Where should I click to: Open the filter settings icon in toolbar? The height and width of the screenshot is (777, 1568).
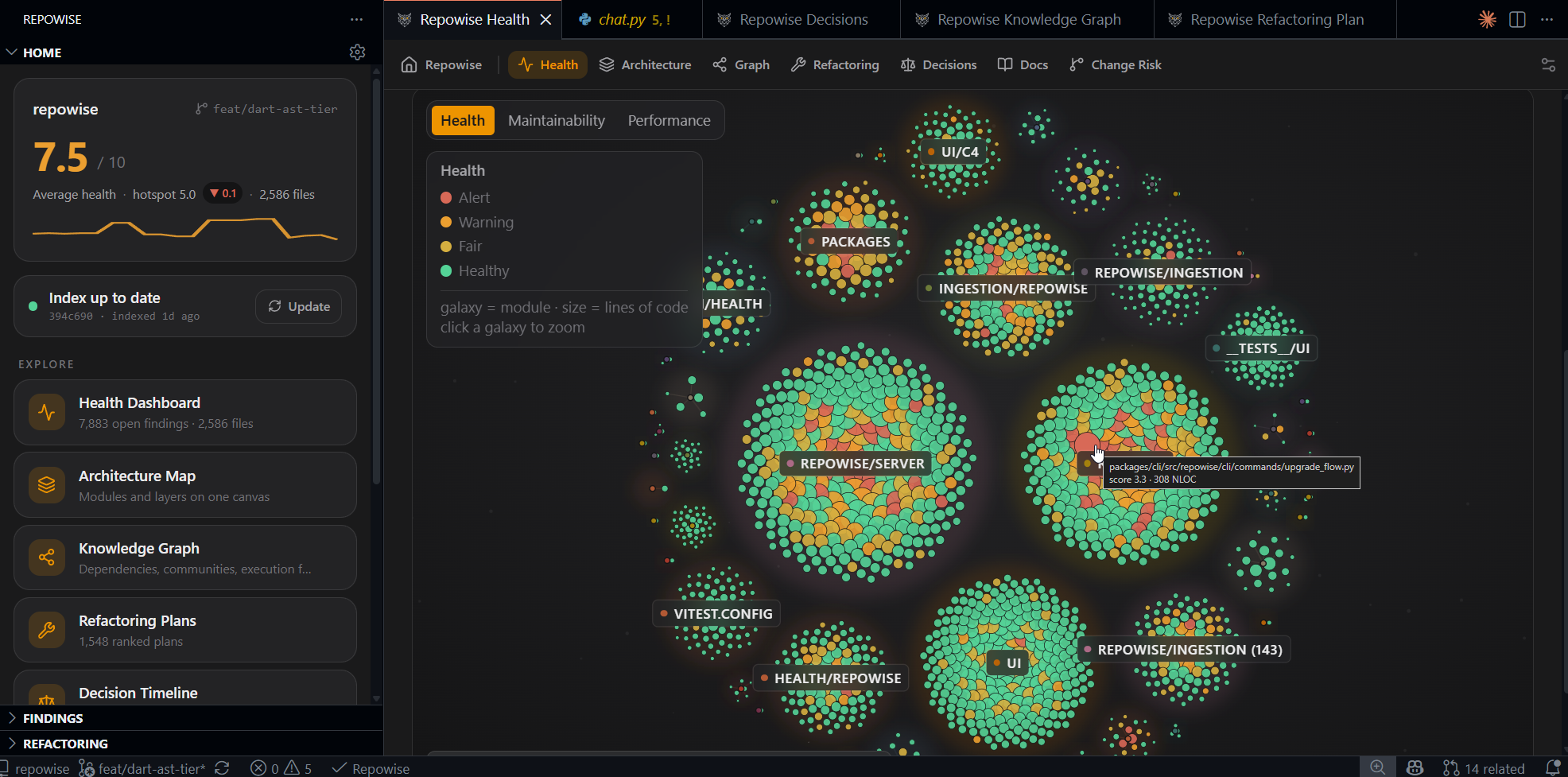click(x=1548, y=65)
